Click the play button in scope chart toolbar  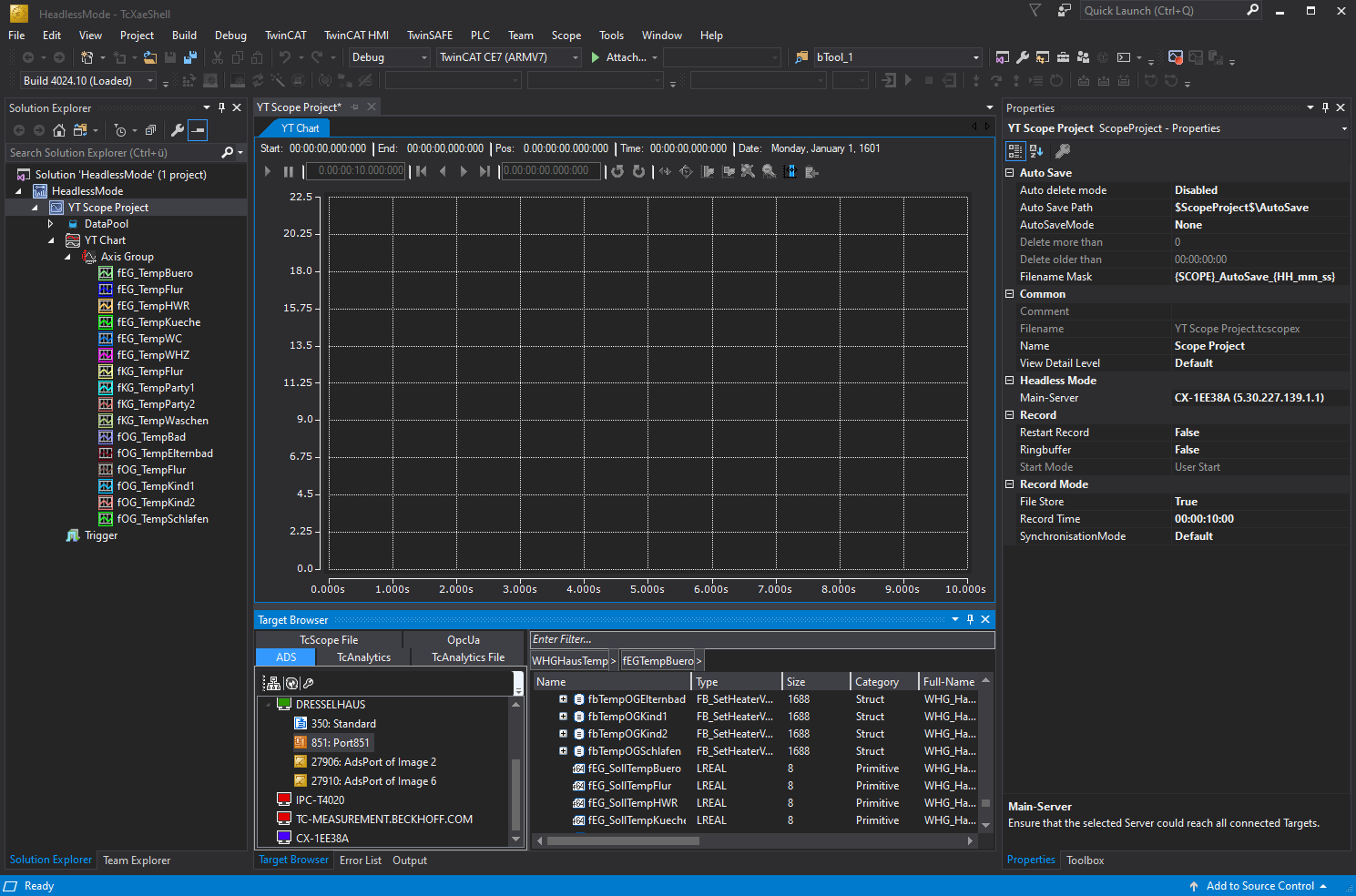(x=268, y=171)
